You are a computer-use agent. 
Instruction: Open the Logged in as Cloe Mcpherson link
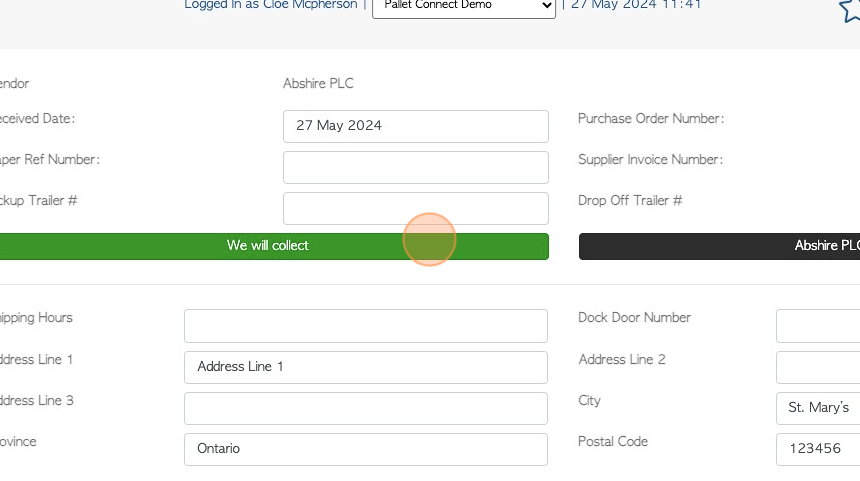270,5
